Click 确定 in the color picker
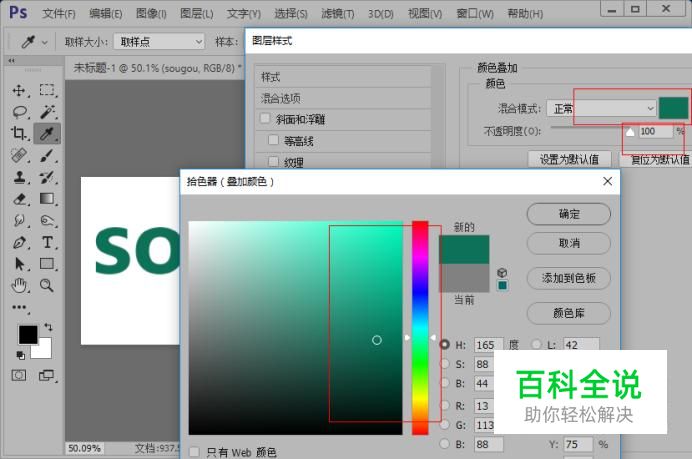Image resolution: width=692 pixels, height=459 pixels. tap(568, 214)
